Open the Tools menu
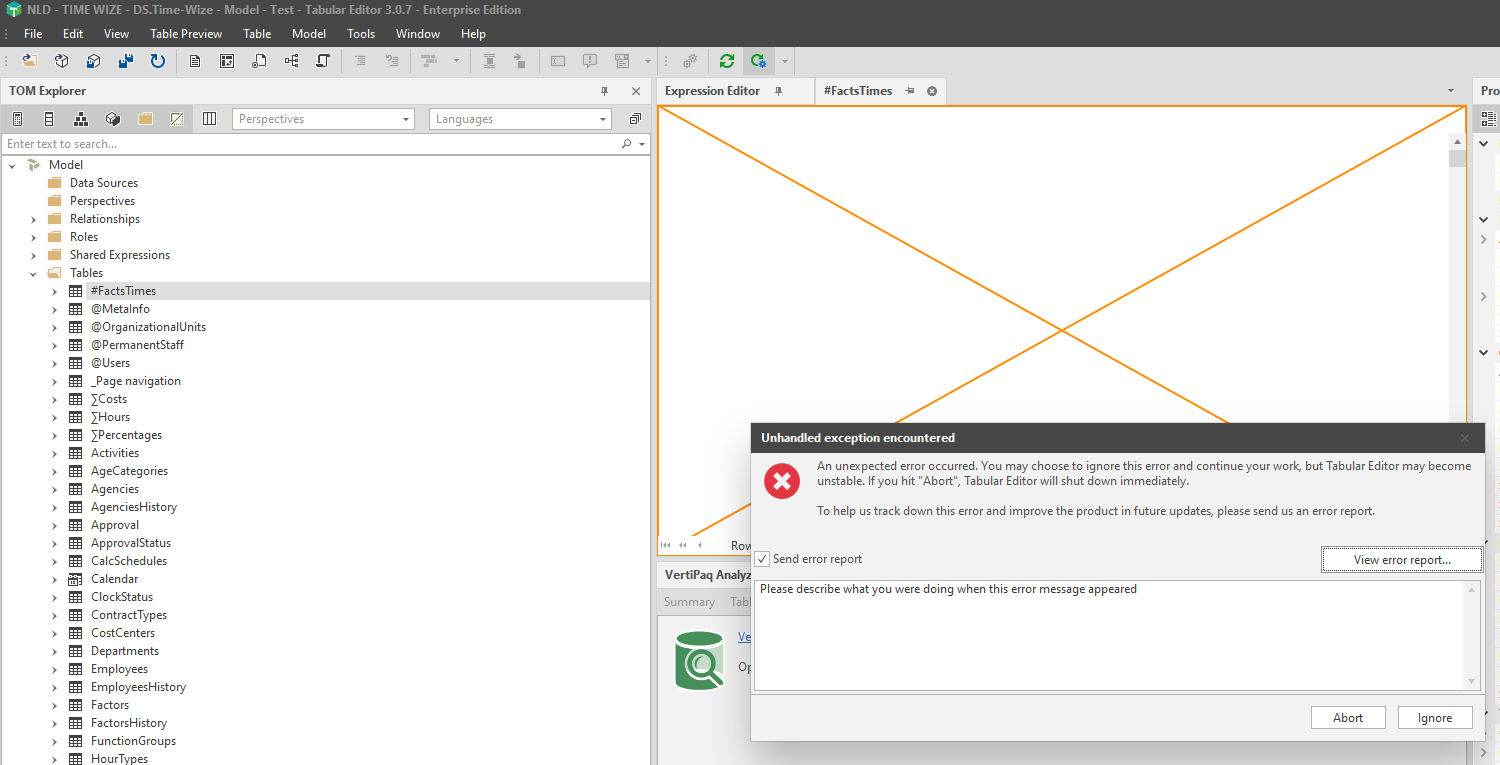This screenshot has height=765, width=1500. pyautogui.click(x=361, y=33)
